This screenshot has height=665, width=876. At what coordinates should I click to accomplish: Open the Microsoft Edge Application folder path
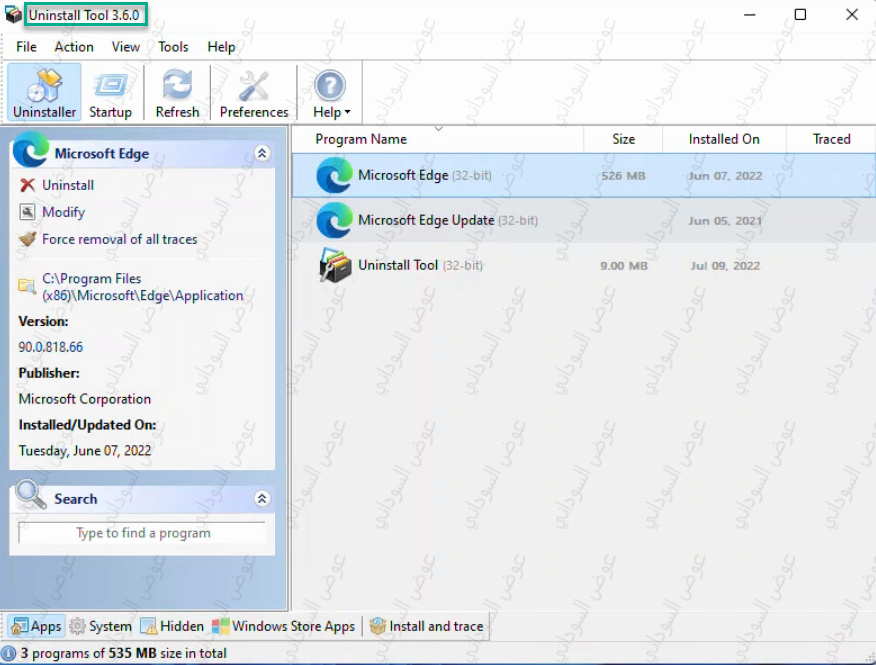142,287
